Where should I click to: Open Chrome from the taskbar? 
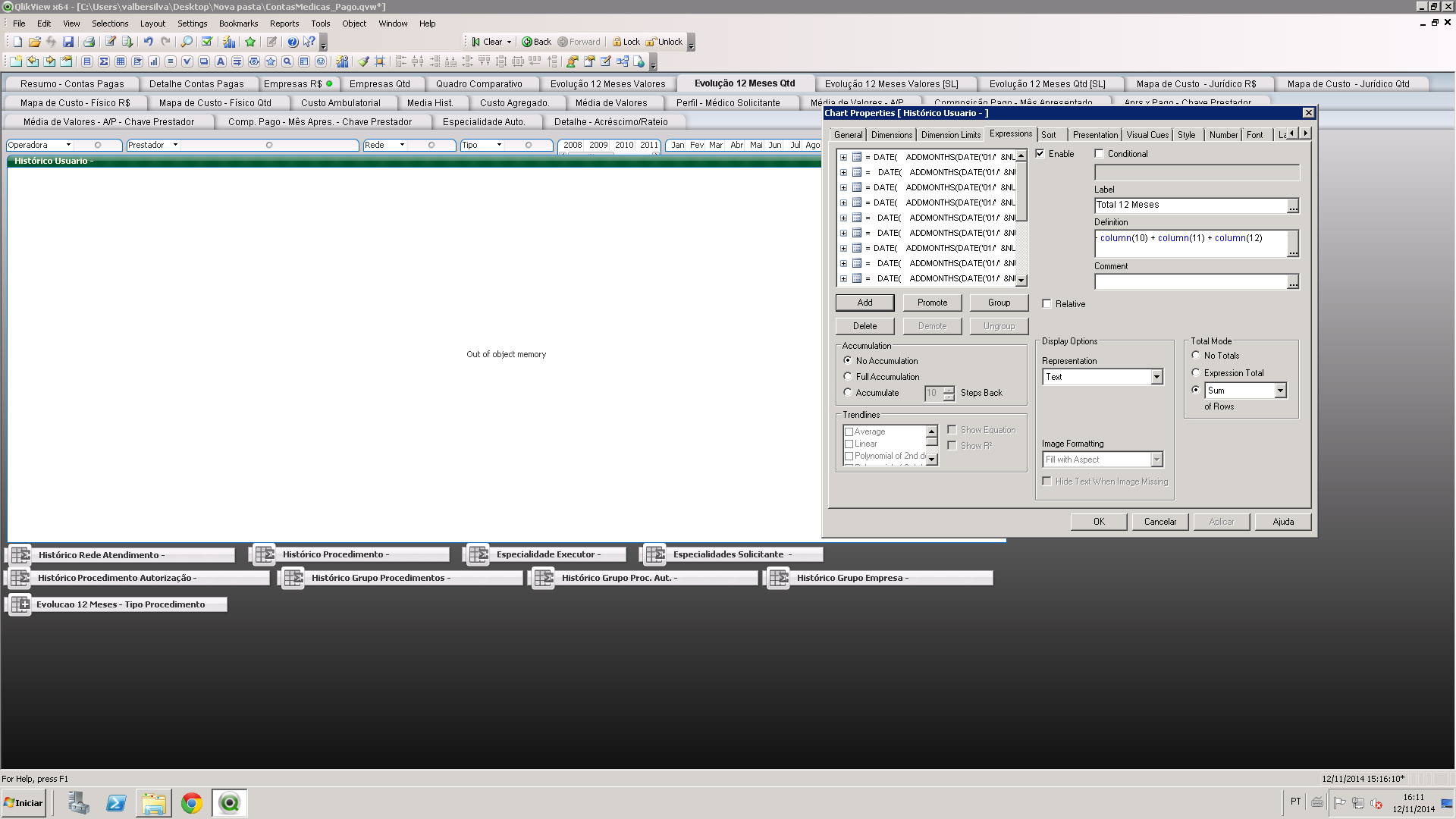(192, 803)
